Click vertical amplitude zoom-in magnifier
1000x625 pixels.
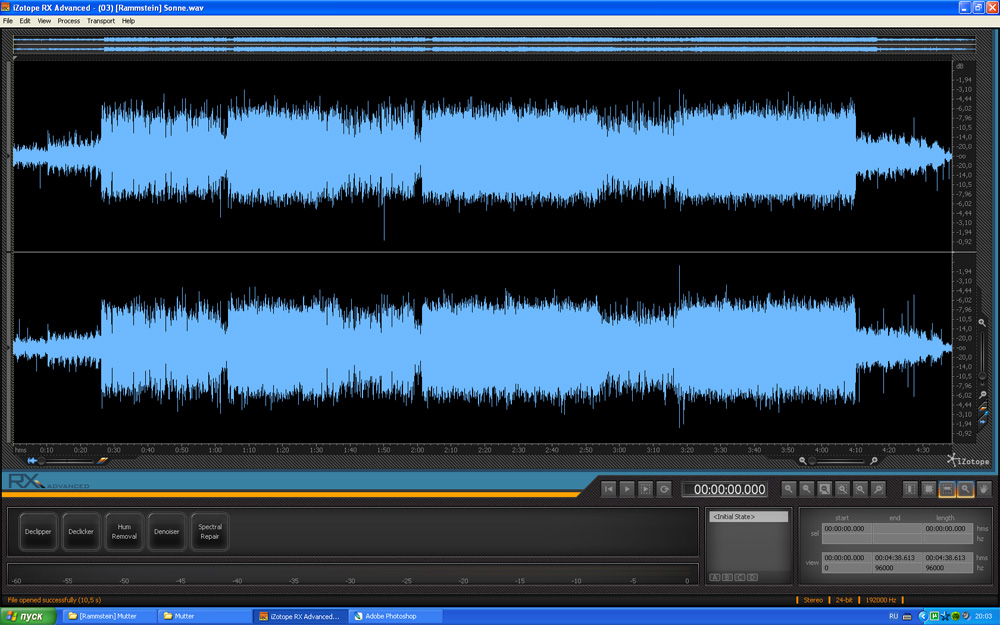982,323
